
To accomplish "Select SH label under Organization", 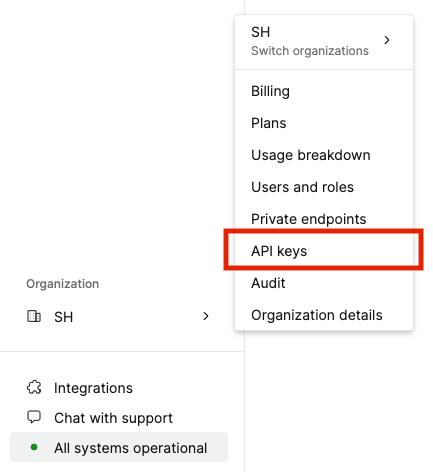I will 64,317.
